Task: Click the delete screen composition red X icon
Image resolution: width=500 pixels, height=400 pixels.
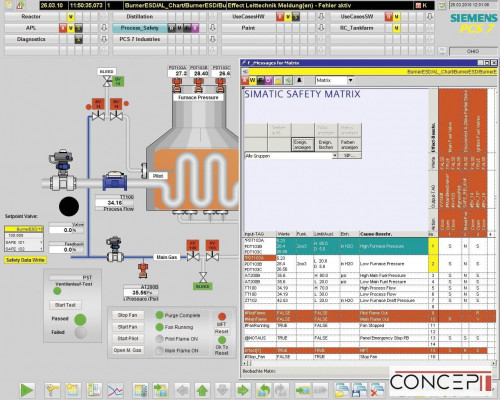Action: [x=377, y=390]
